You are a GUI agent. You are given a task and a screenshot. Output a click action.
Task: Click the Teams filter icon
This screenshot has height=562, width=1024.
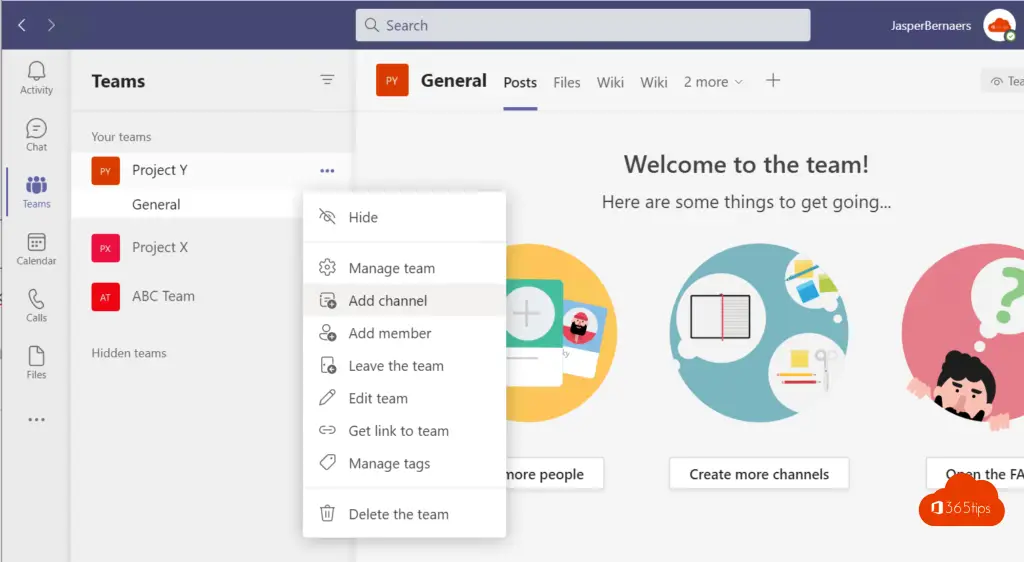[x=327, y=80]
